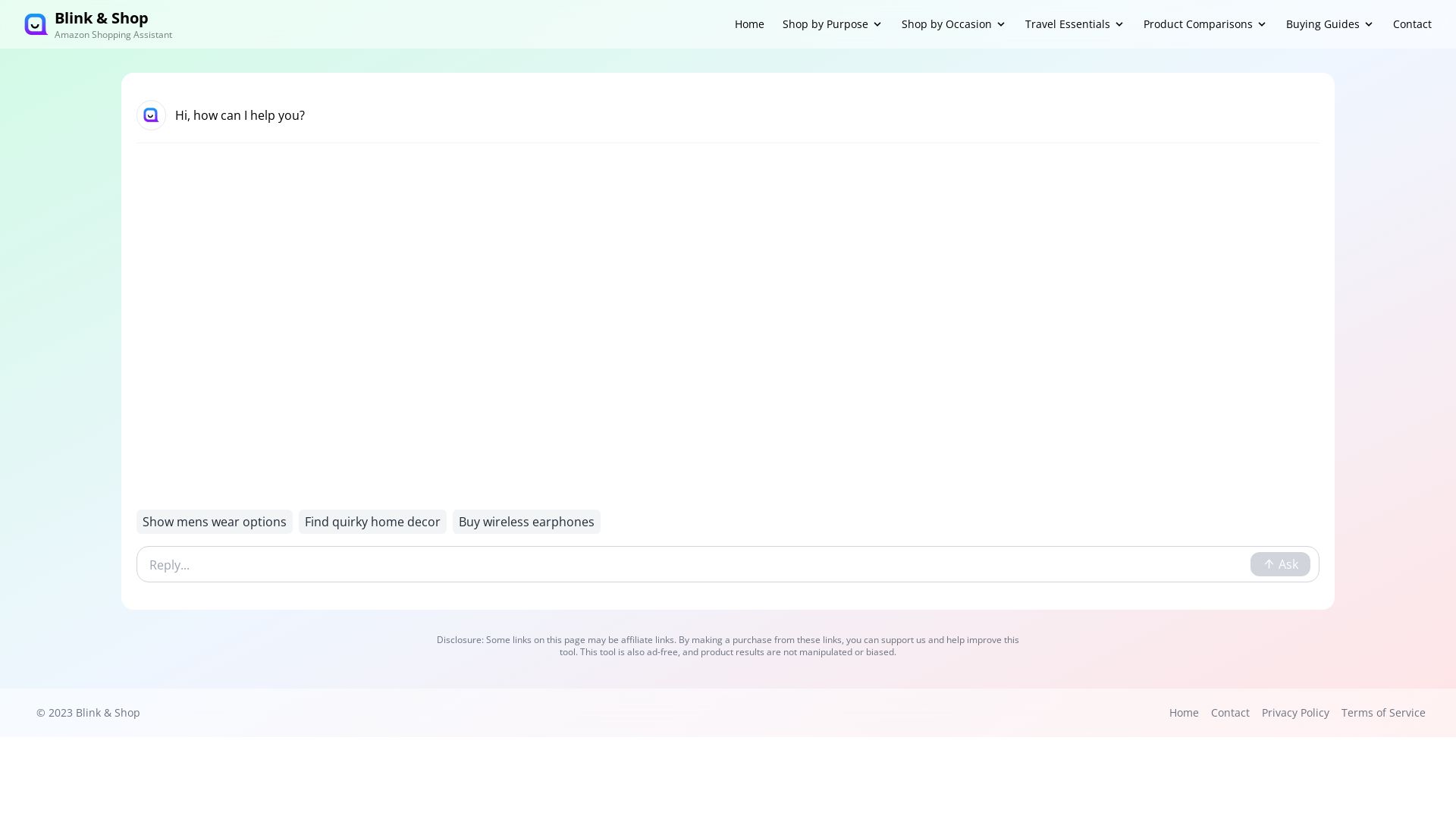Select the Show mens wear options suggestion

click(214, 522)
